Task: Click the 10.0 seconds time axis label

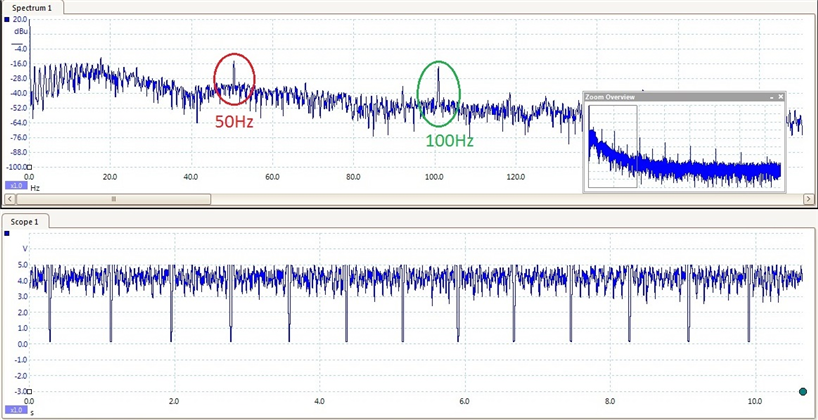Action: [754, 401]
